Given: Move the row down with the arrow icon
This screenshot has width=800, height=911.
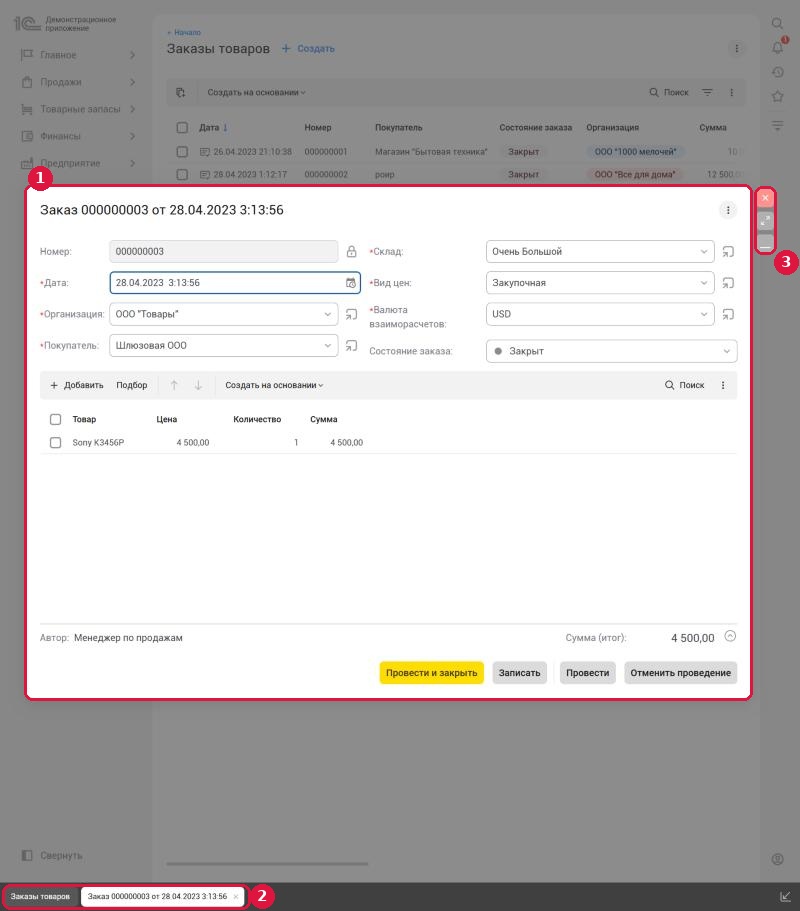Looking at the screenshot, I should coord(198,385).
